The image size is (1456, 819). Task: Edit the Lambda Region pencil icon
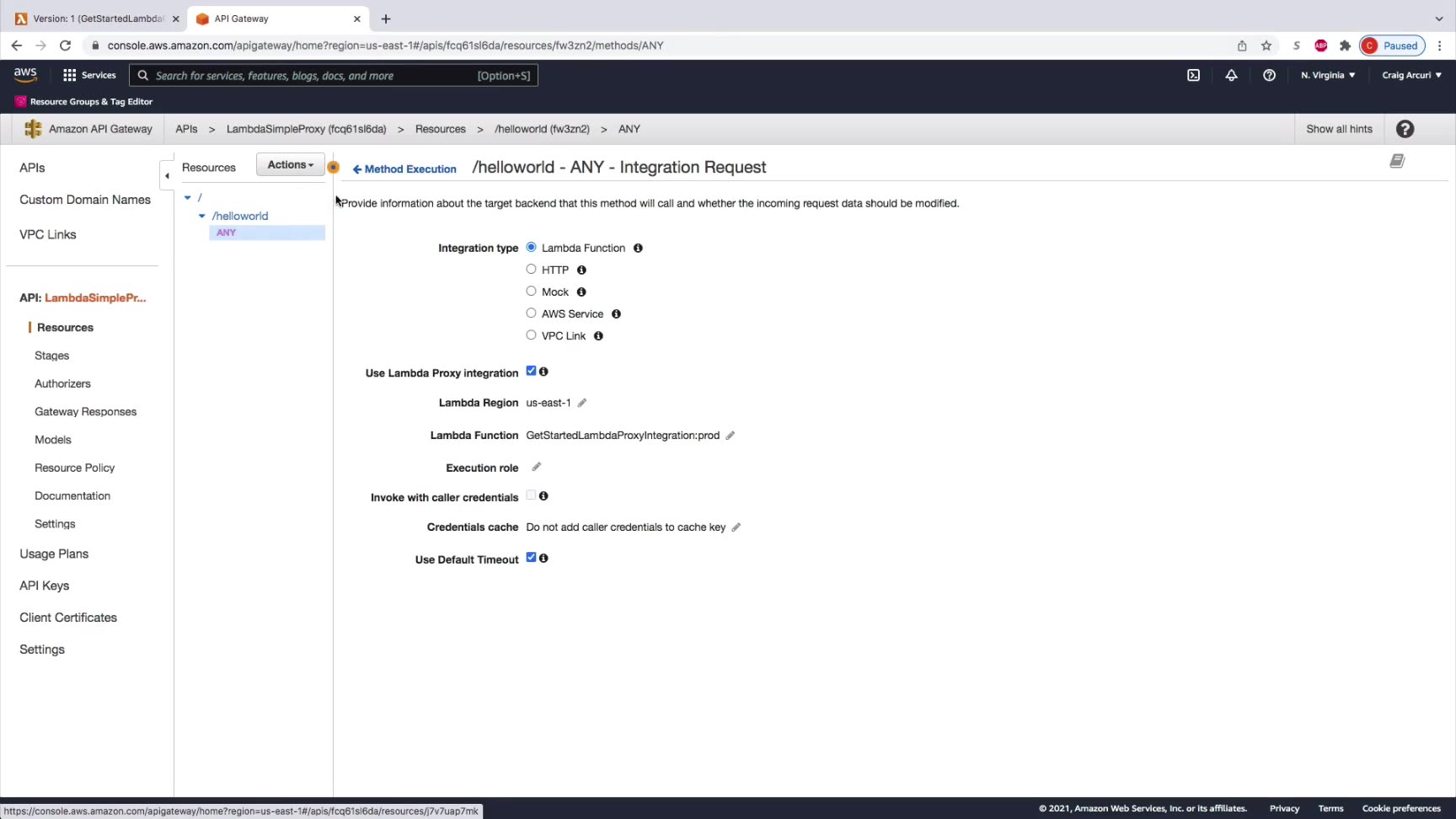[x=582, y=403]
